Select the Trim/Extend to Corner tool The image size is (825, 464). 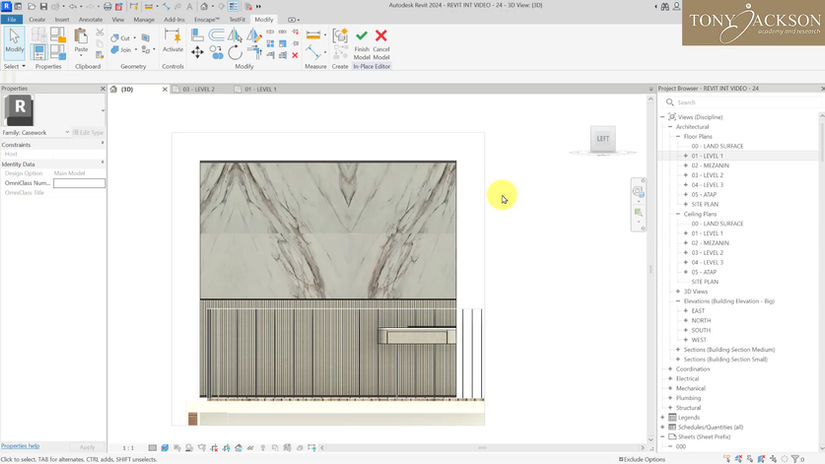(254, 52)
